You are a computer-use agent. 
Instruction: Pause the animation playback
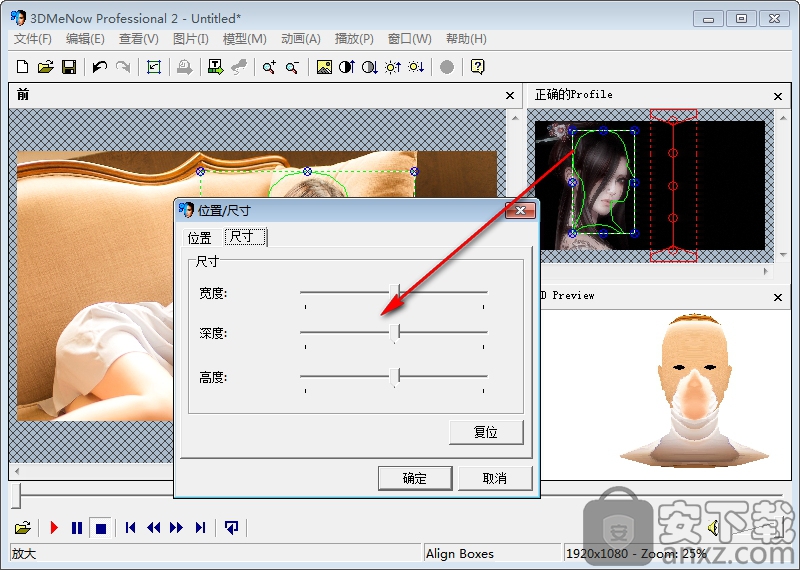point(77,528)
